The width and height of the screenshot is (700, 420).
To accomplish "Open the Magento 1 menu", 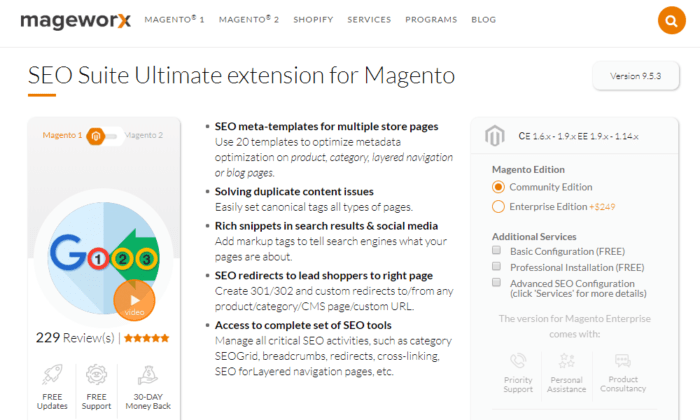I will pyautogui.click(x=174, y=19).
